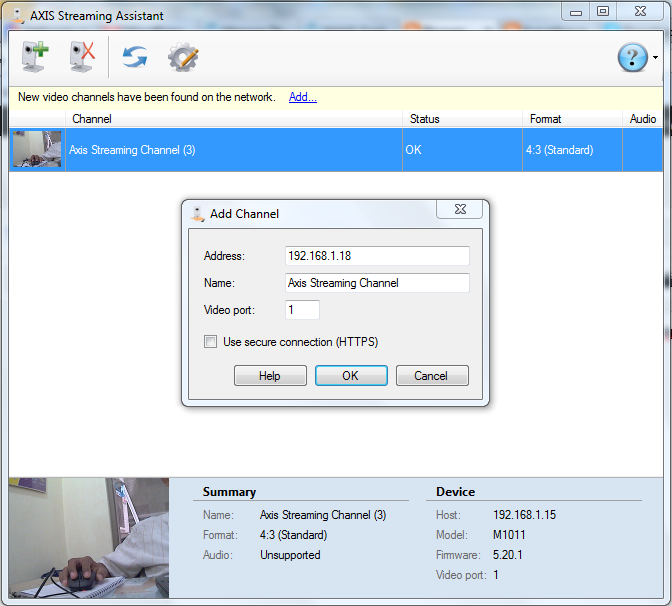Click the Summary name Axis Streaming Channel (3)
This screenshot has height=606, width=672.
tap(323, 515)
